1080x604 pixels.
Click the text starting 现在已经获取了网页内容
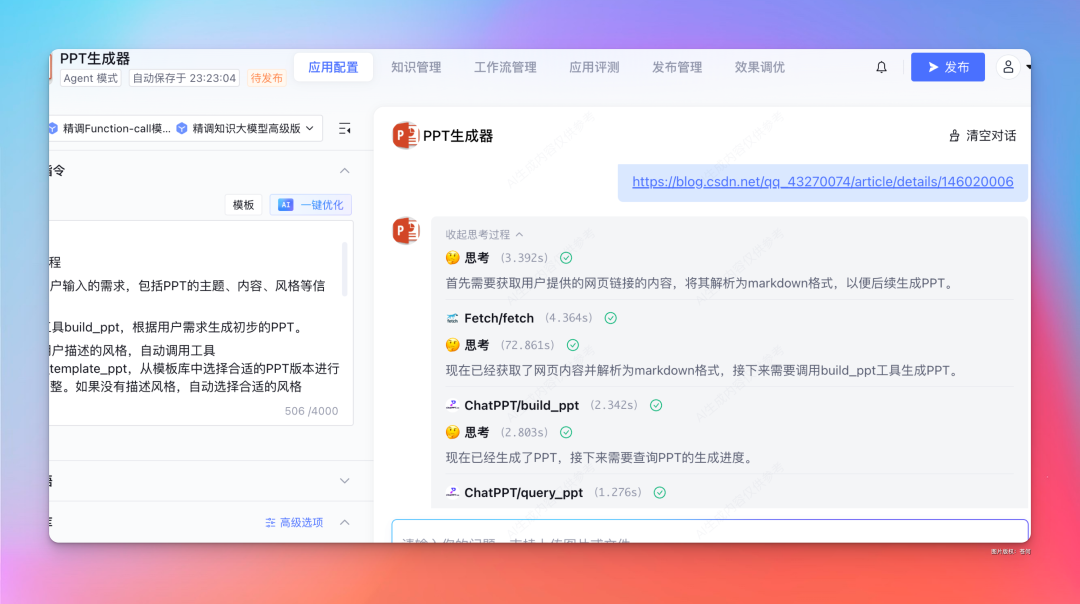click(x=703, y=371)
